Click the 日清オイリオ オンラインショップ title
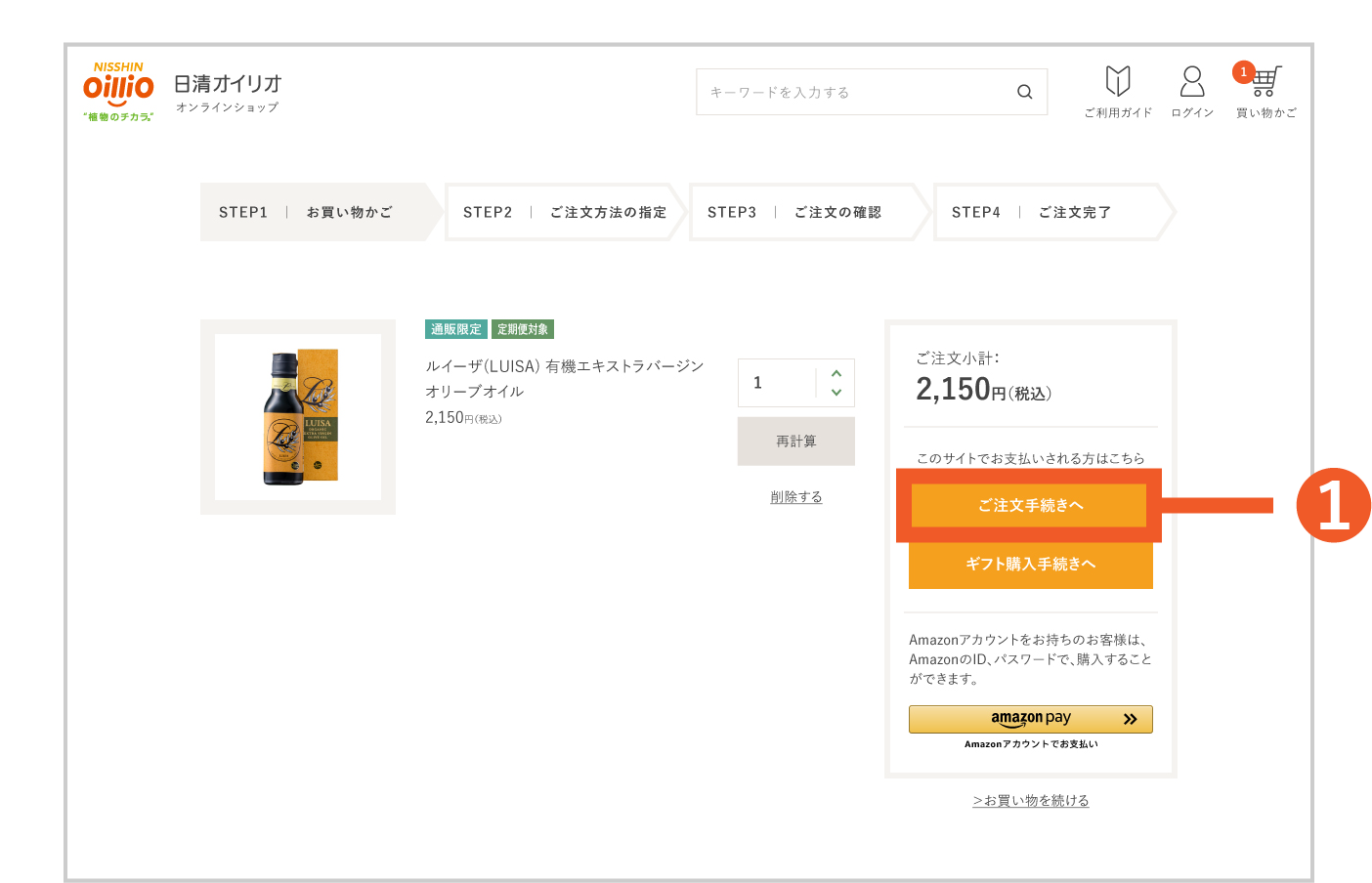The width and height of the screenshot is (1372, 883). tap(228, 93)
